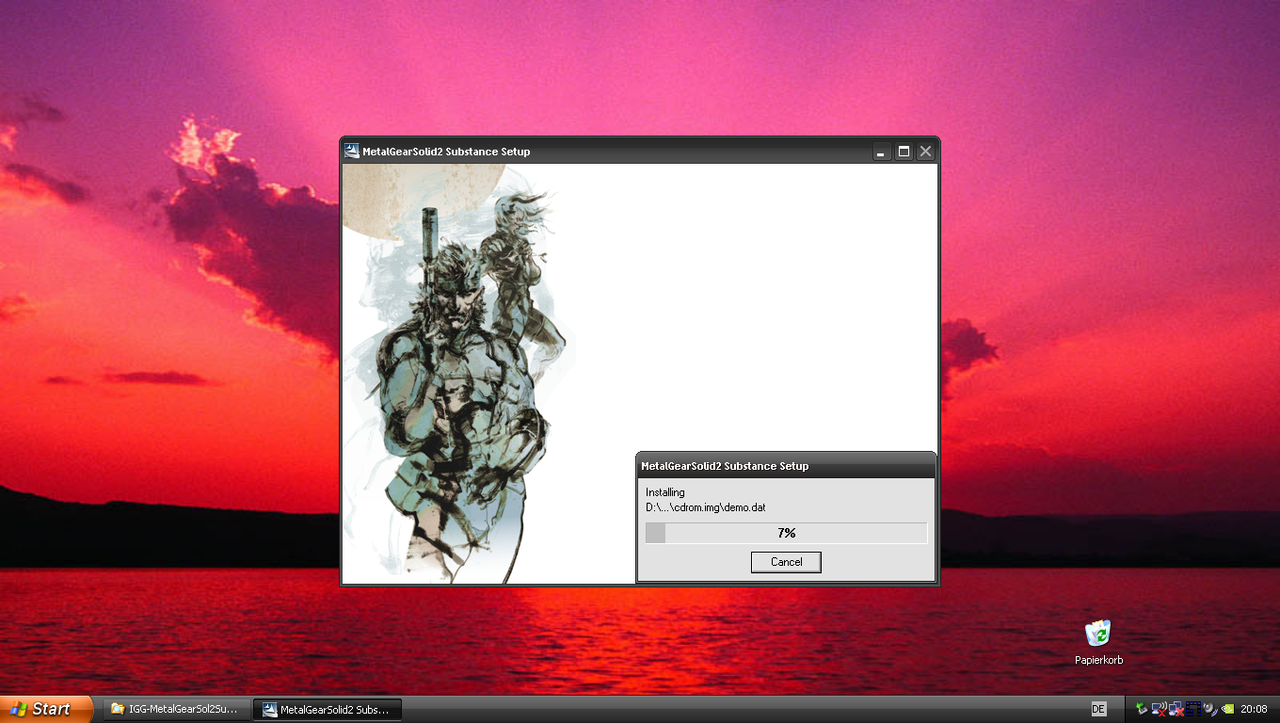Select the MetalGearSolid2 Subs... taskbar item

[327, 709]
